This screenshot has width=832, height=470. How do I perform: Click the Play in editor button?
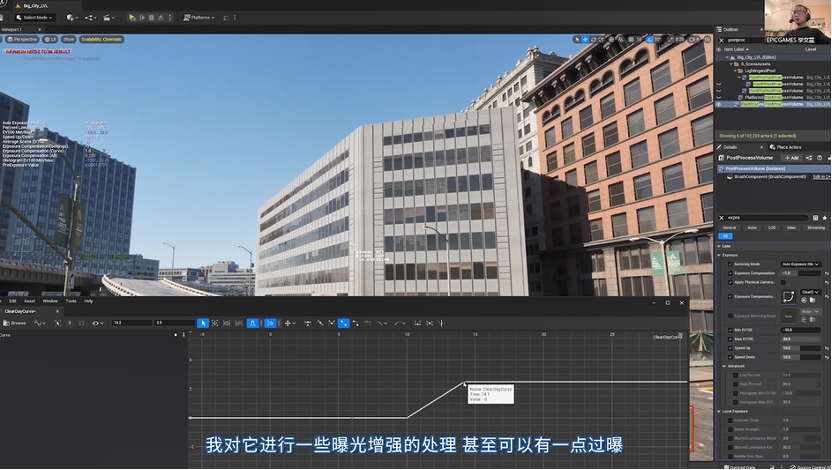point(132,18)
